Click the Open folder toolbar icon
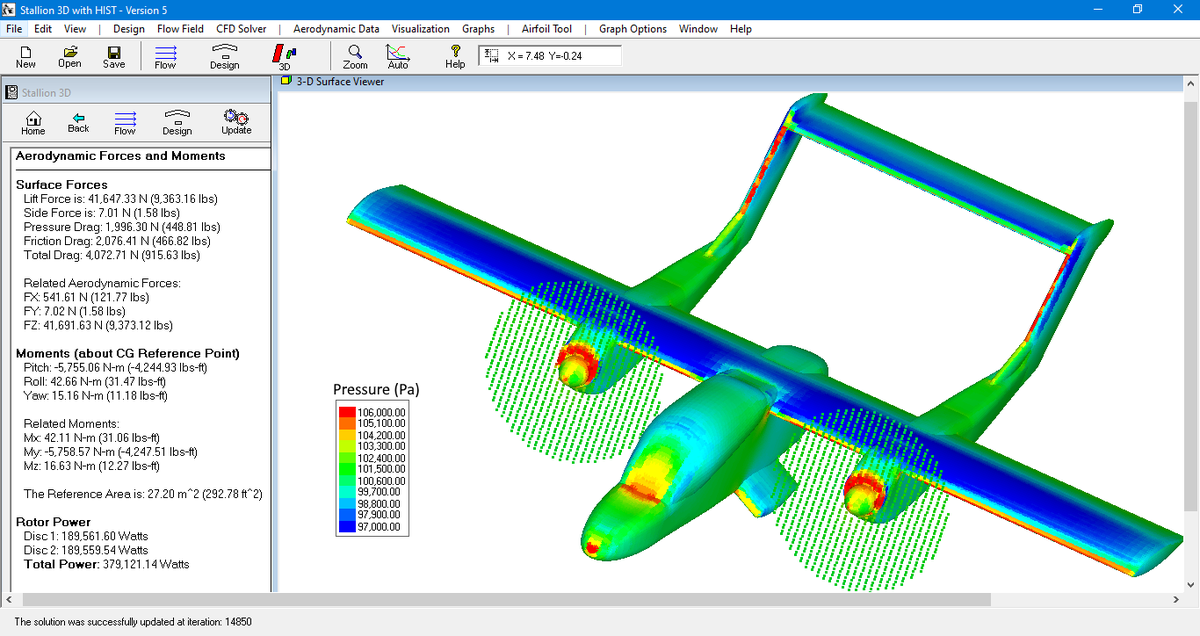The image size is (1200, 636). [x=70, y=56]
